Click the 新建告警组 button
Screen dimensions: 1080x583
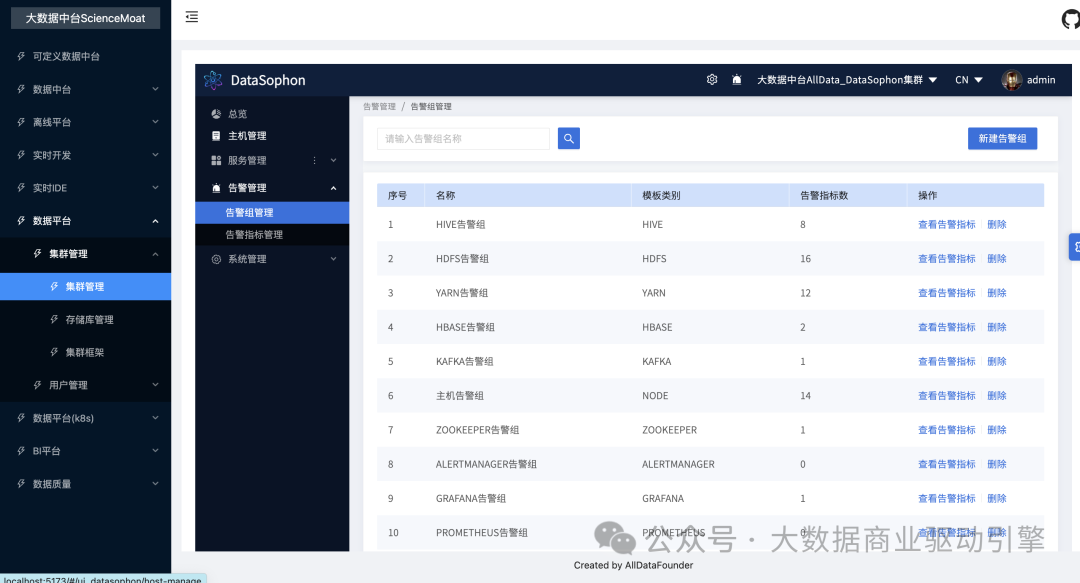tap(1002, 139)
